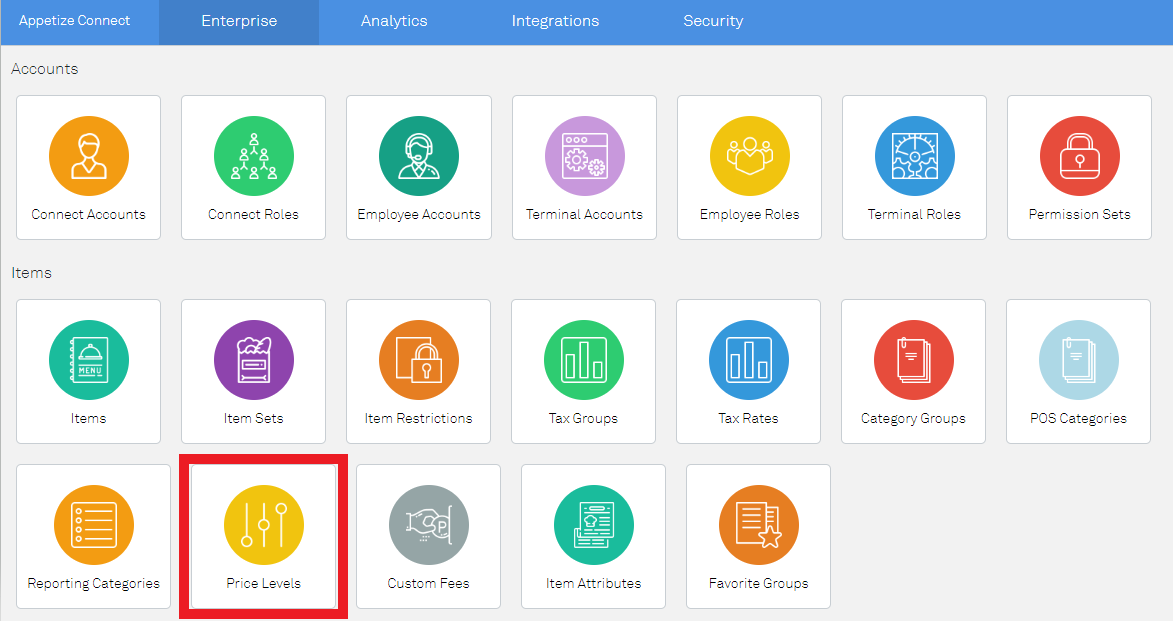This screenshot has width=1173, height=621.
Task: Open the Employee Roles tile
Action: [749, 167]
